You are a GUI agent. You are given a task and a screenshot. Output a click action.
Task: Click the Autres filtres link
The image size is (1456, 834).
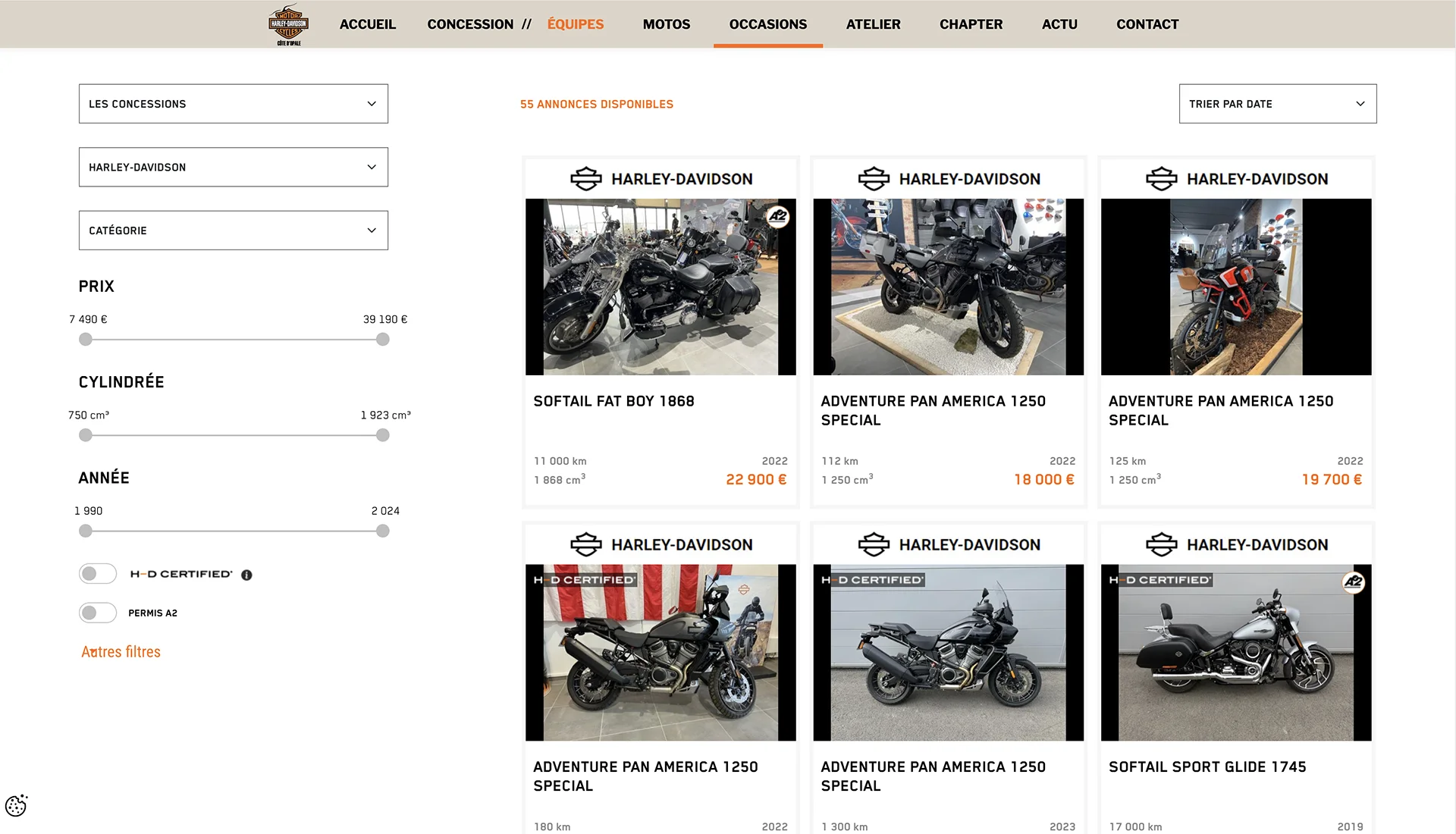pos(121,652)
